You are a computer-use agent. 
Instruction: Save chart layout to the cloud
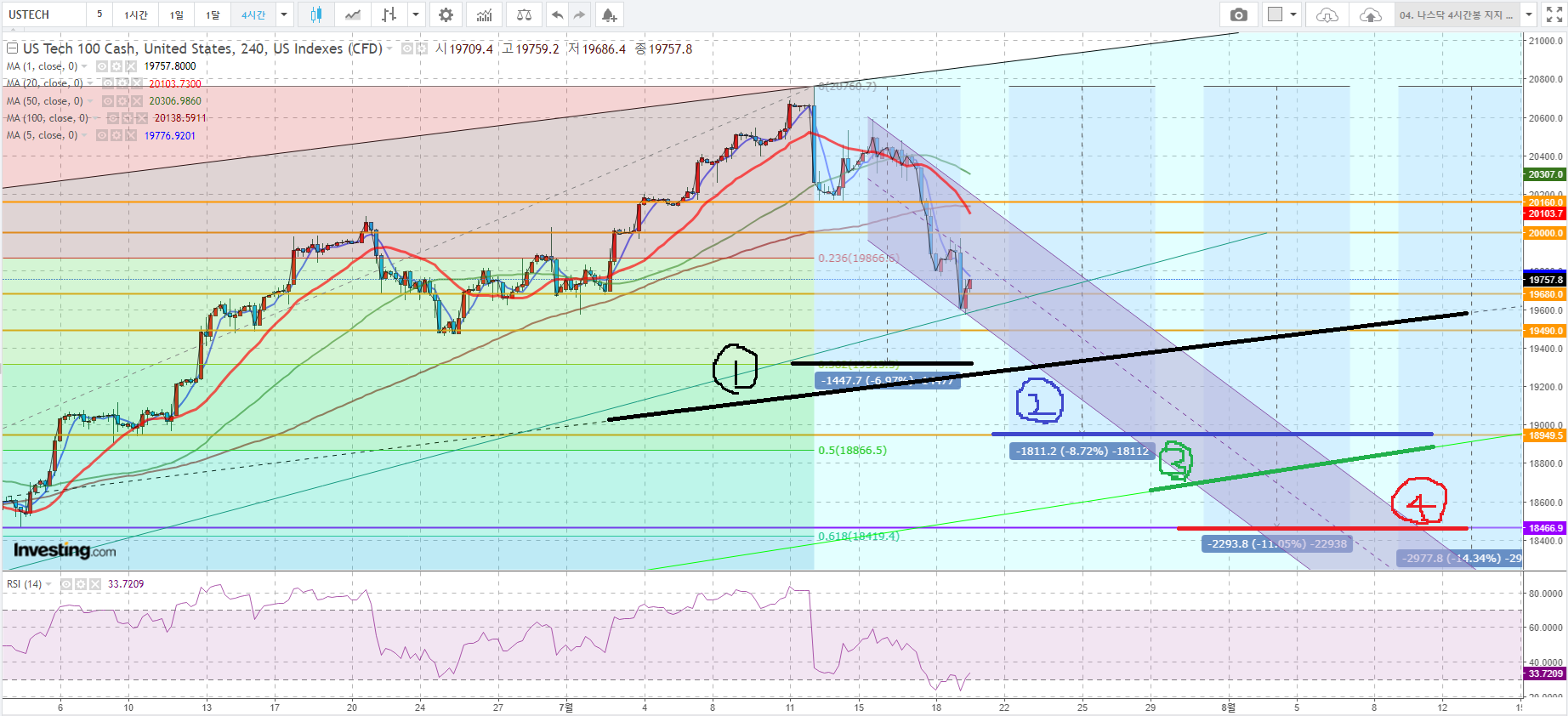(x=1370, y=14)
